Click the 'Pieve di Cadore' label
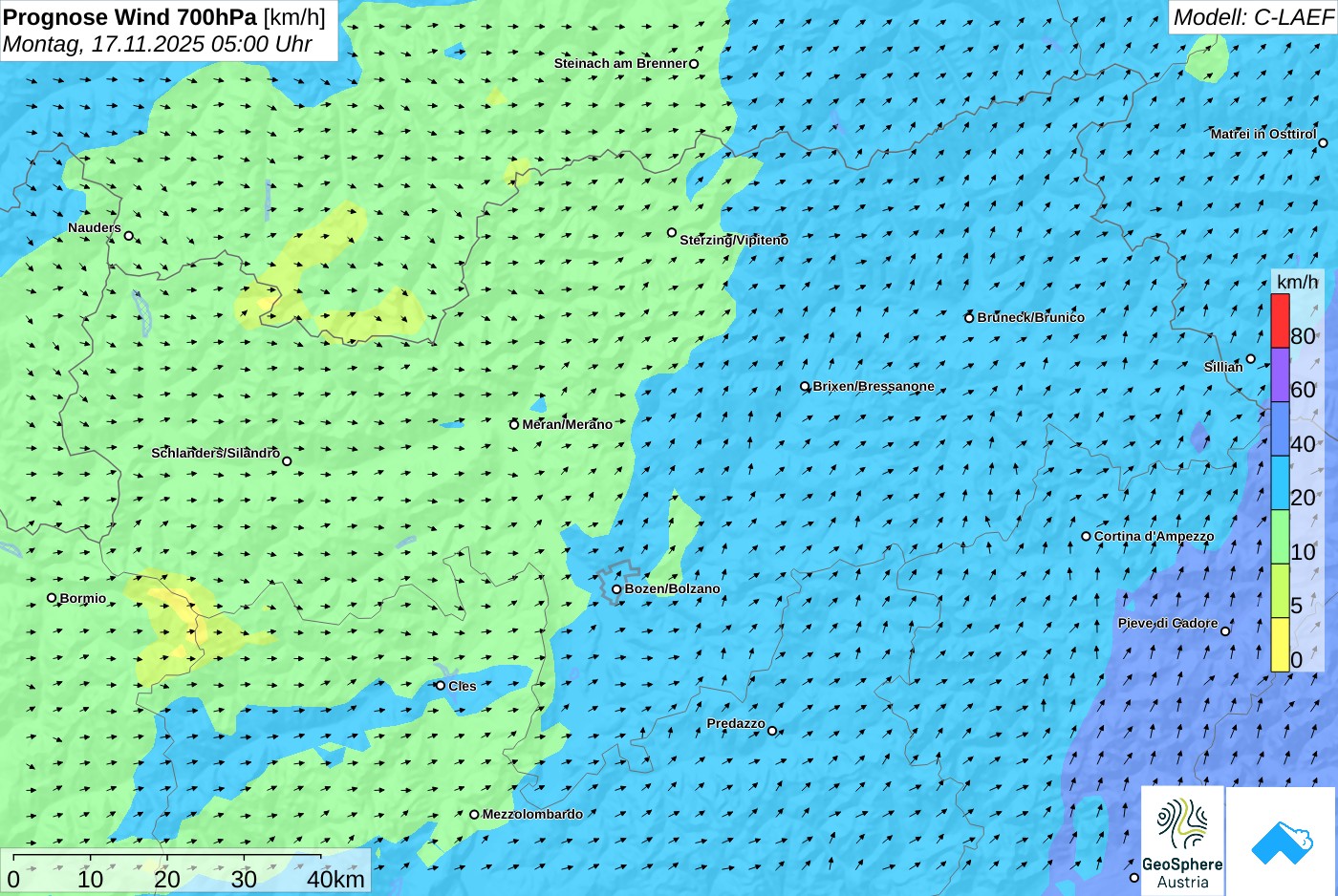This screenshot has height=896, width=1338. tap(1168, 624)
